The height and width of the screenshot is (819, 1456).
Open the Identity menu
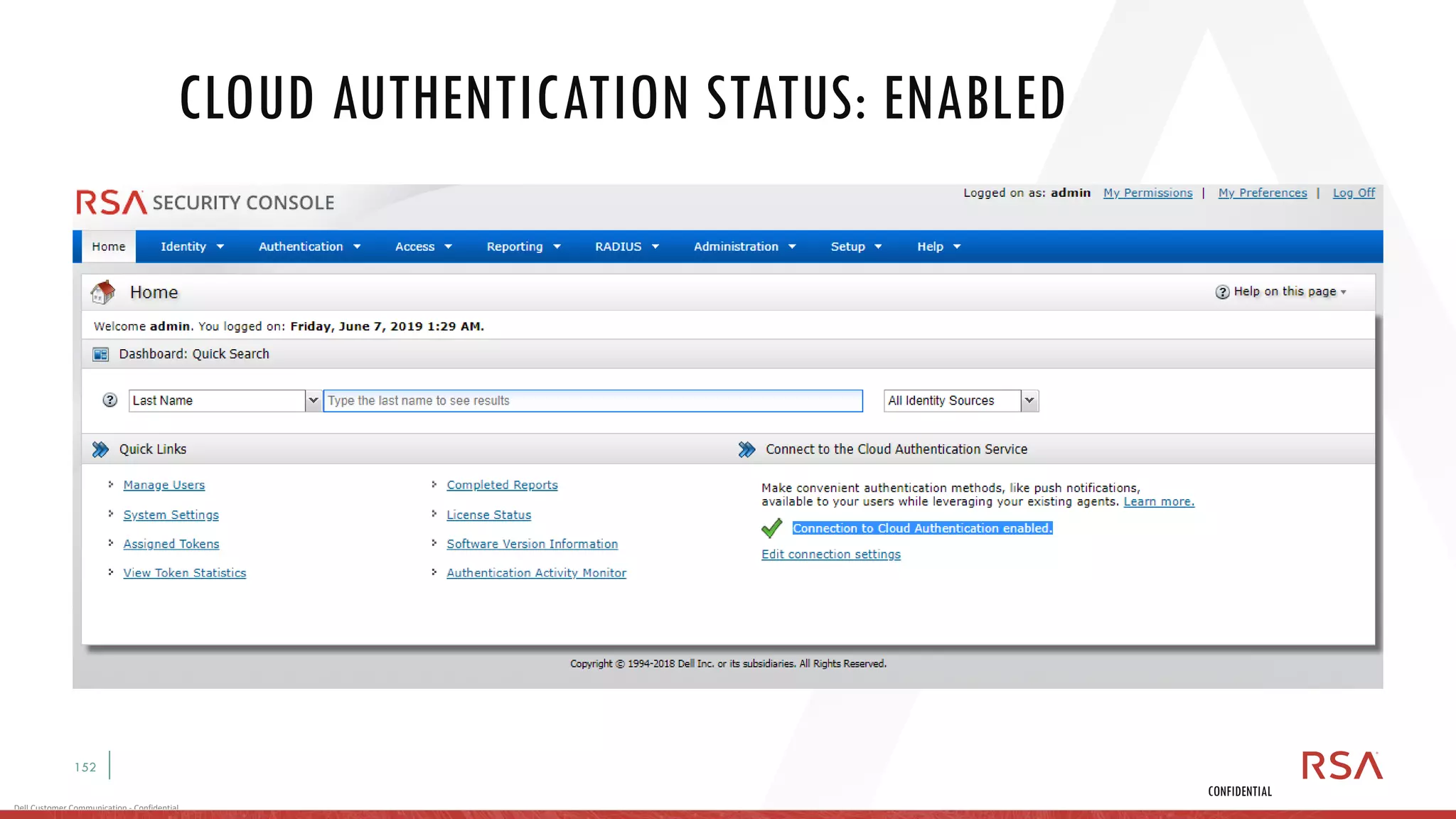pos(183,247)
